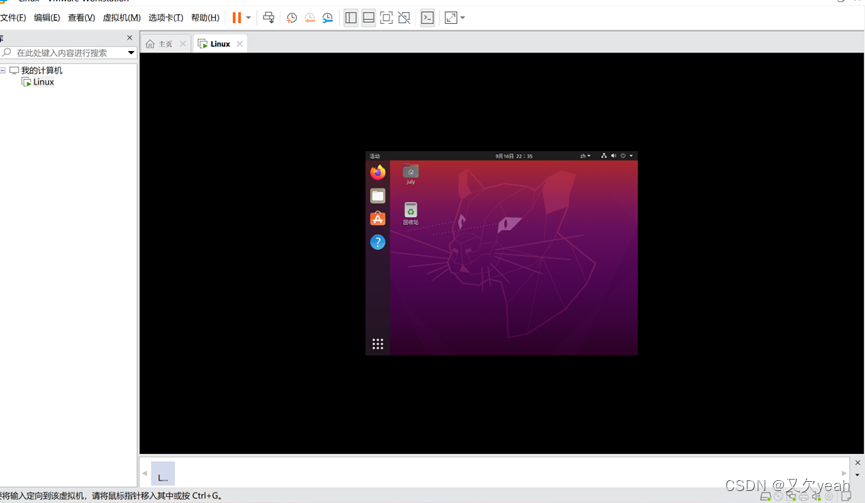The image size is (865, 503).
Task: Toggle the thumbnail bar view
Action: (x=369, y=18)
